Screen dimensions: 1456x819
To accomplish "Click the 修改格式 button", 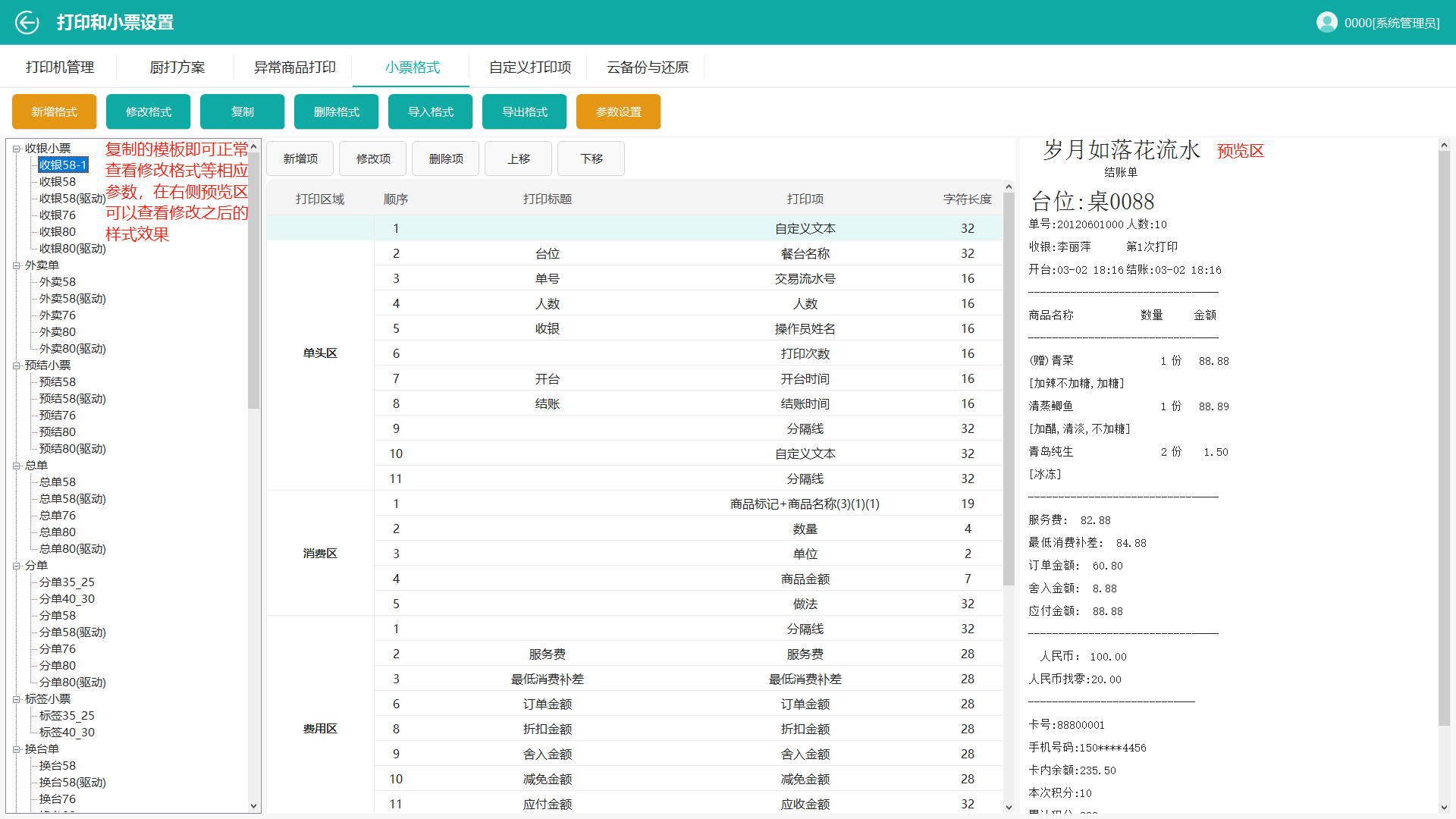I will pyautogui.click(x=149, y=111).
